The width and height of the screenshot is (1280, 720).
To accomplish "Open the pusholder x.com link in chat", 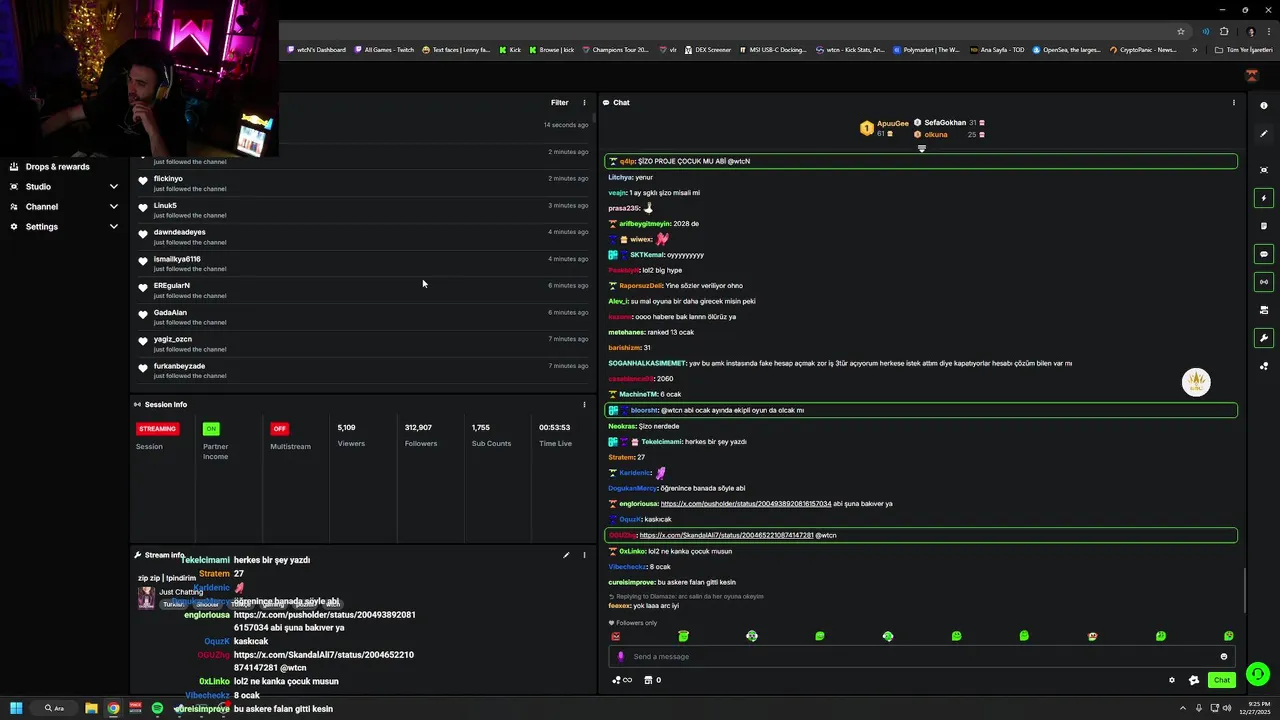I will (746, 504).
